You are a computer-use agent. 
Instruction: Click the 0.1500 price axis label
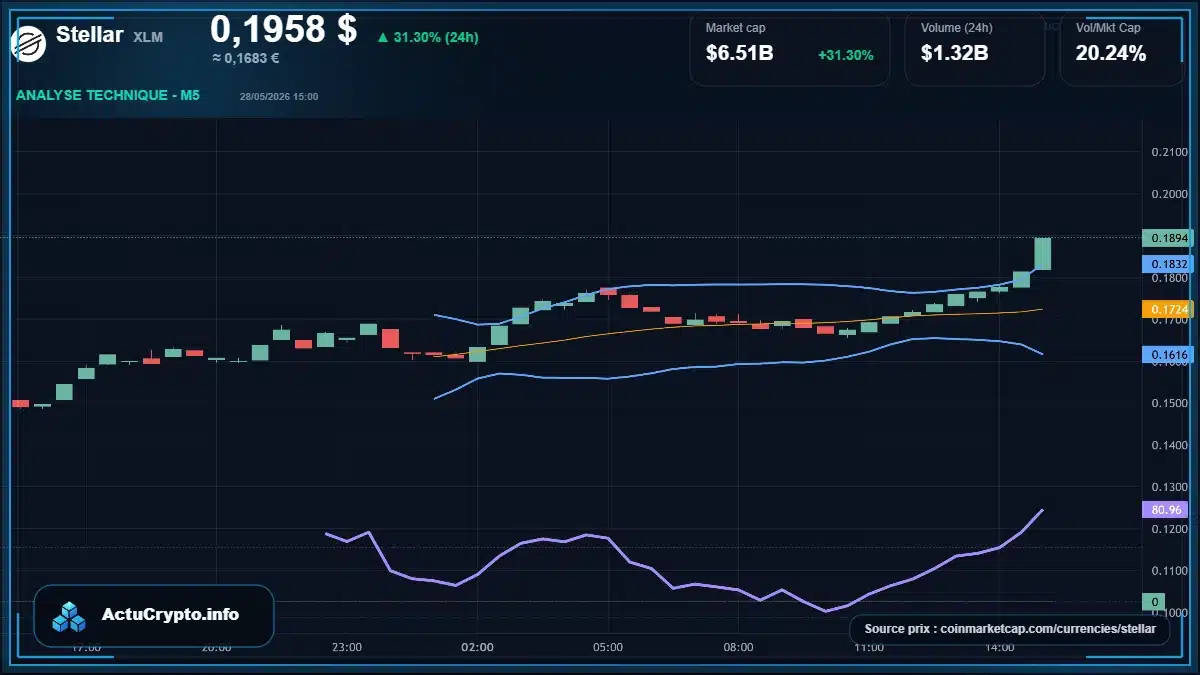coord(1169,403)
